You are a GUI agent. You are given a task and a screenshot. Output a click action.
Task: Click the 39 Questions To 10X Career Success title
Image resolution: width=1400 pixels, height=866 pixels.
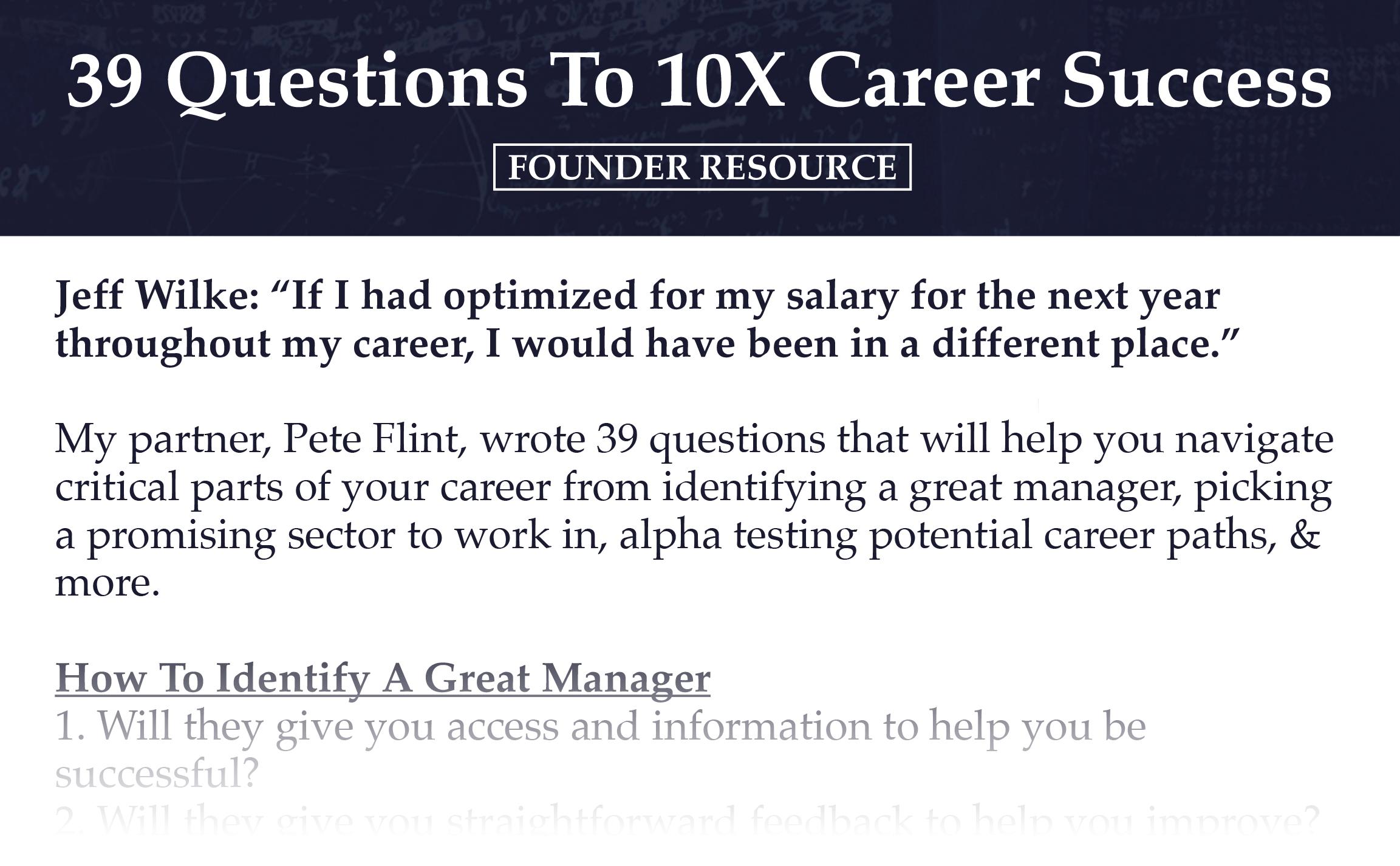pos(699,83)
